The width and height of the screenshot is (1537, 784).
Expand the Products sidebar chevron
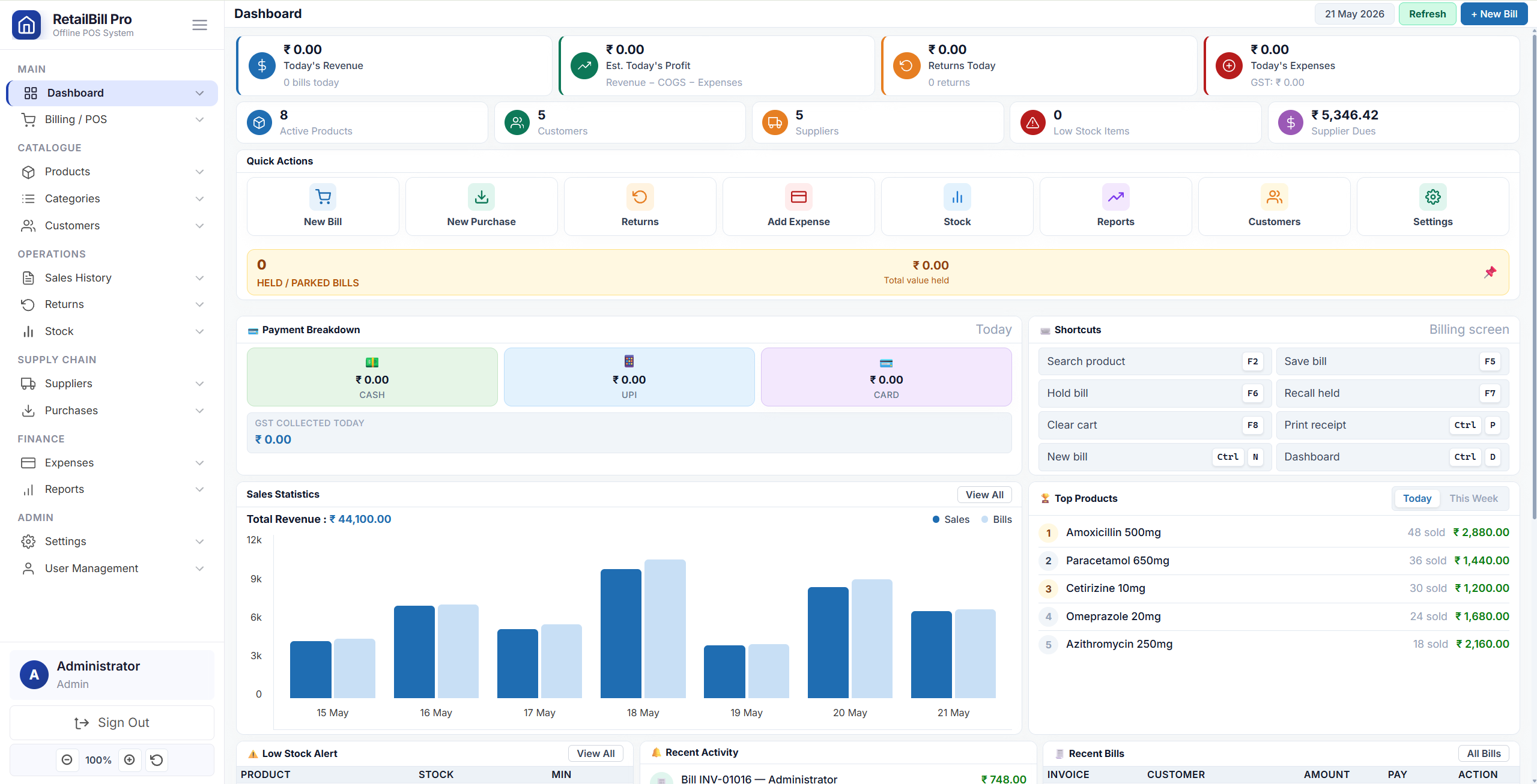199,172
